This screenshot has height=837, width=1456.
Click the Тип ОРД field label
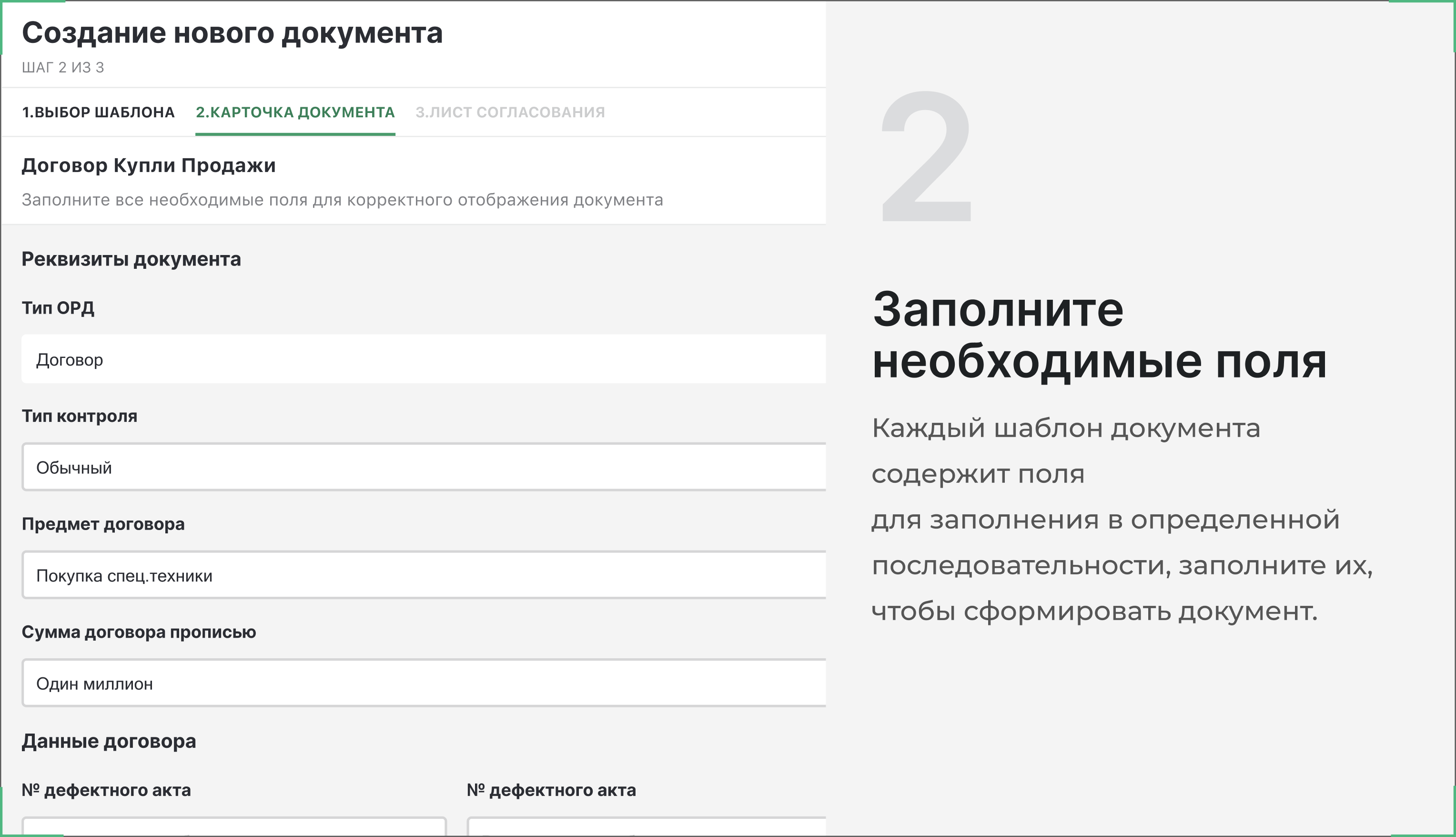coord(58,308)
